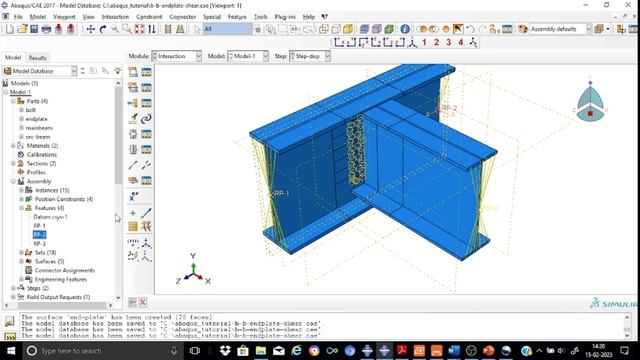Select the Magnify View tool

pos(115,29)
